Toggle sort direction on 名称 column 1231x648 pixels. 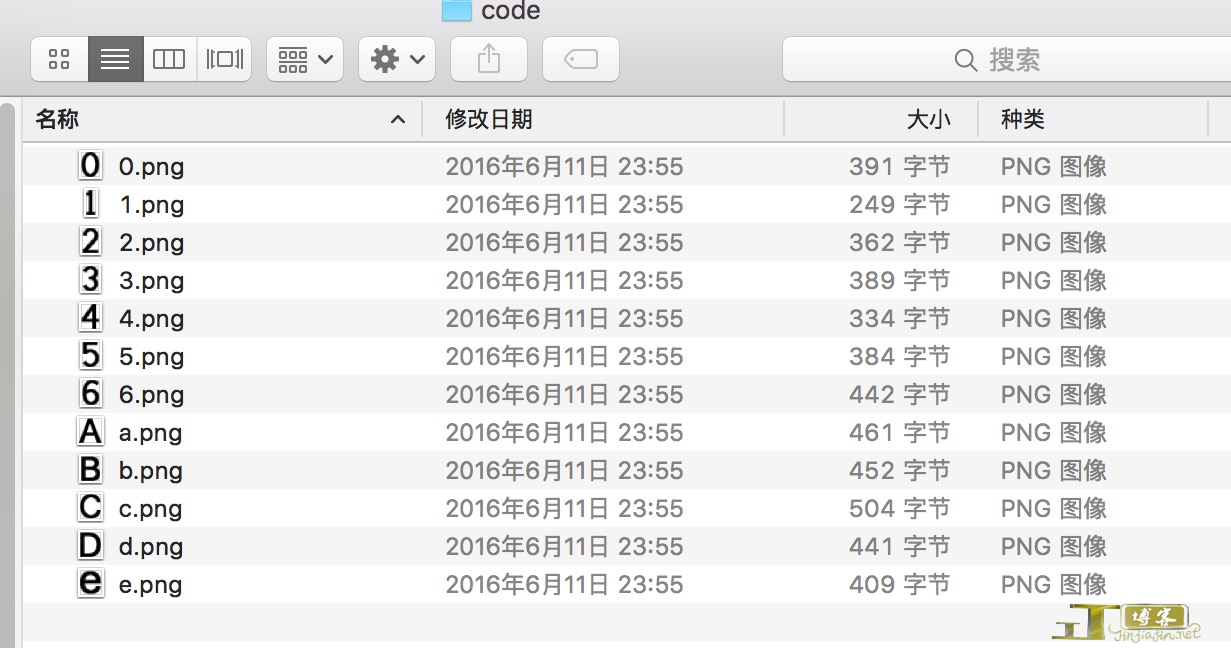point(397,119)
